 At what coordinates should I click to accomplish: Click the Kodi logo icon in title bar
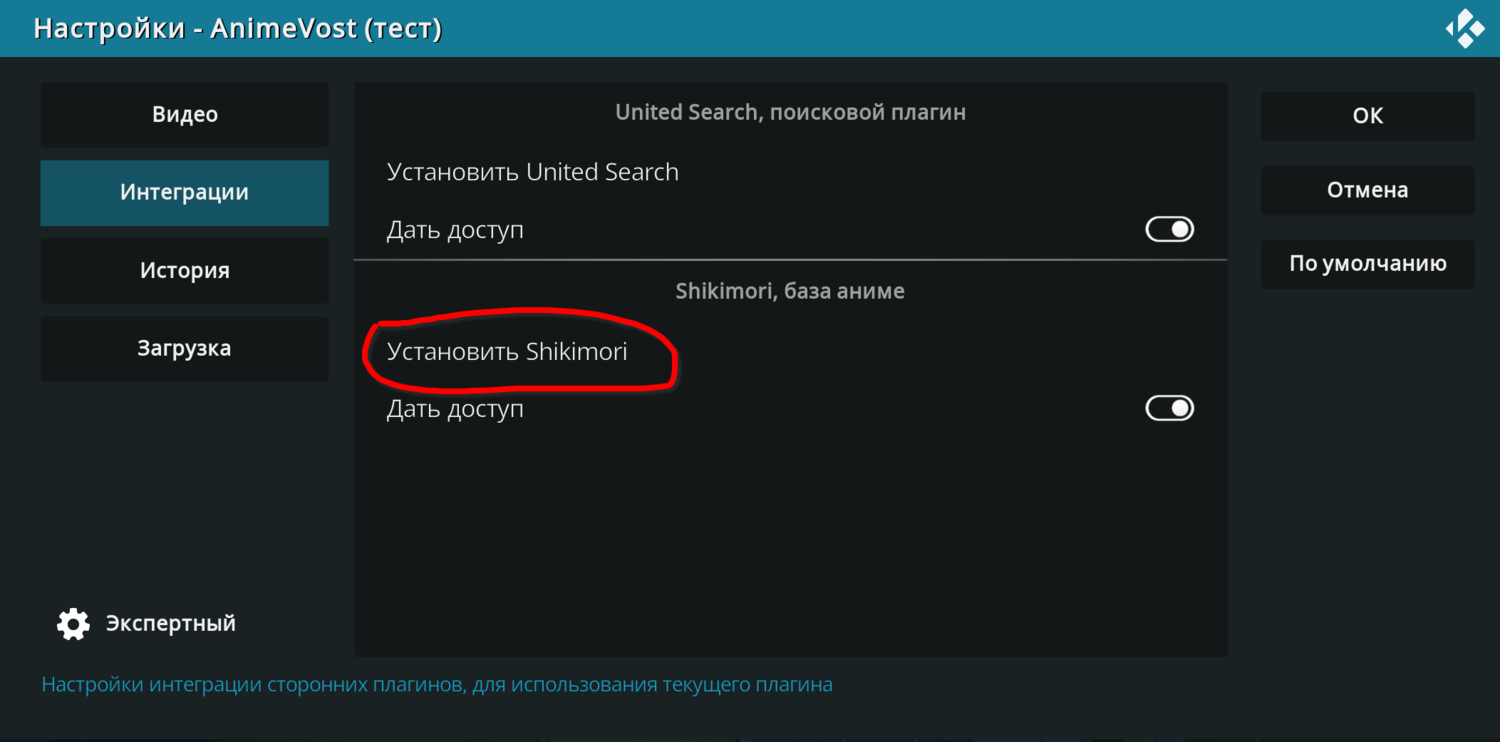tap(1466, 28)
